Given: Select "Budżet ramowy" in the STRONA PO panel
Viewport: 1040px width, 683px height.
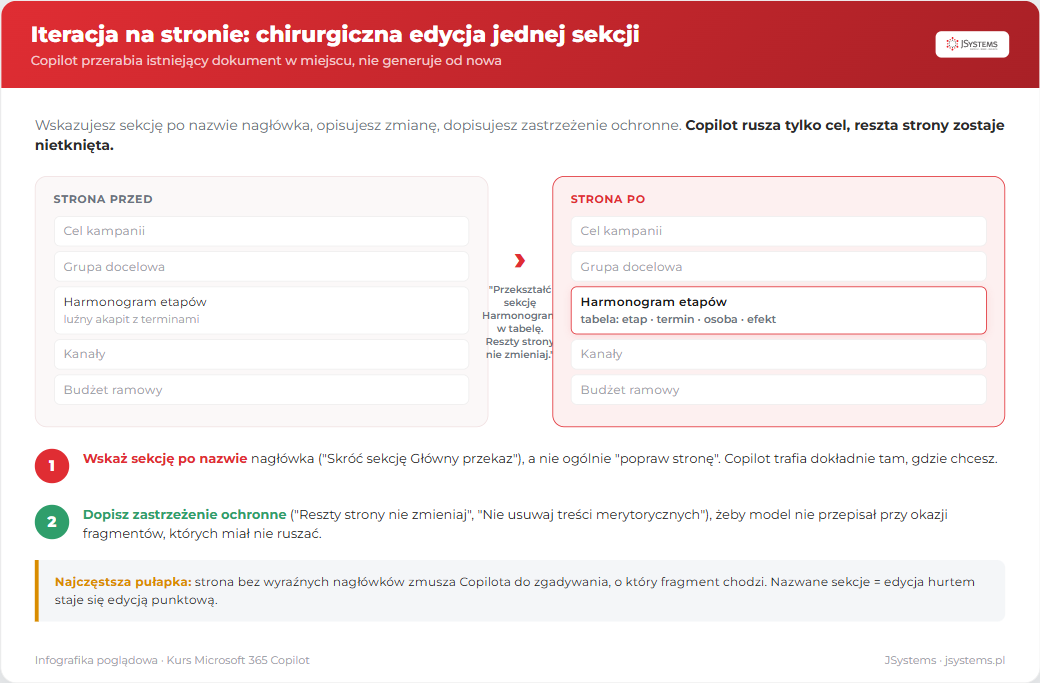Looking at the screenshot, I should (779, 390).
